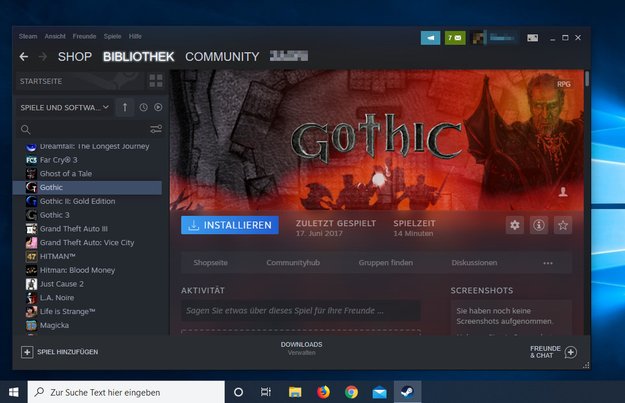Open File Explorer from taskbar
The image size is (625, 403).
click(x=295, y=392)
